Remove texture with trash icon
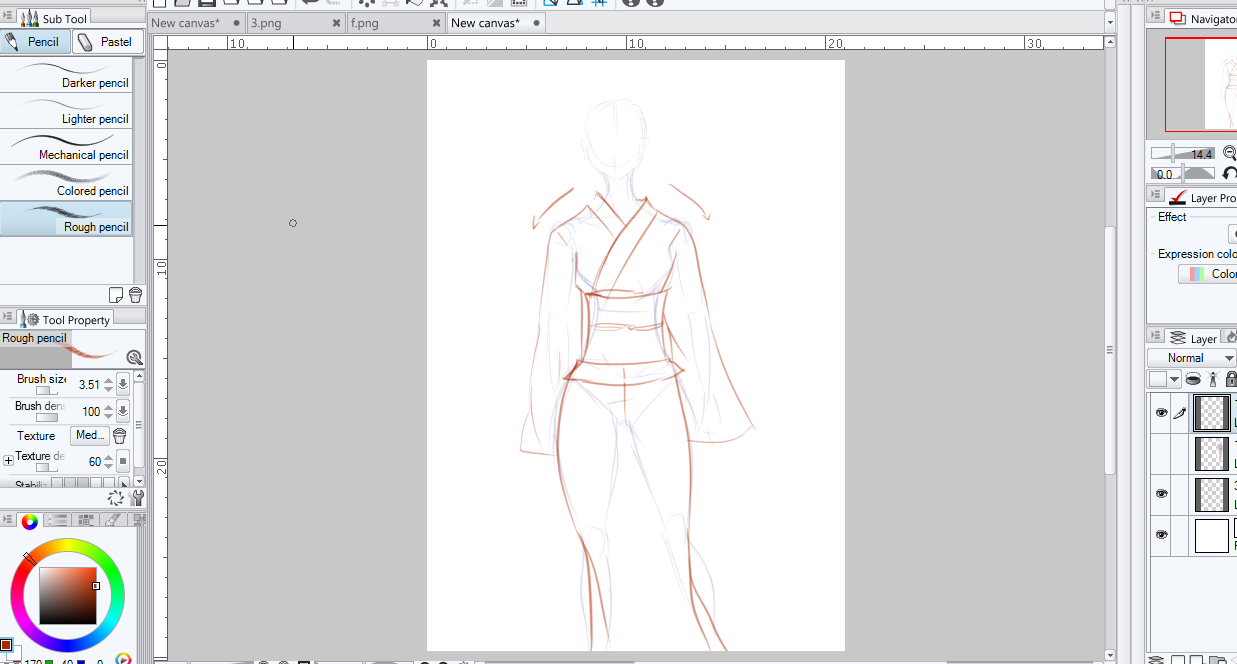The width and height of the screenshot is (1237, 664). tap(119, 435)
